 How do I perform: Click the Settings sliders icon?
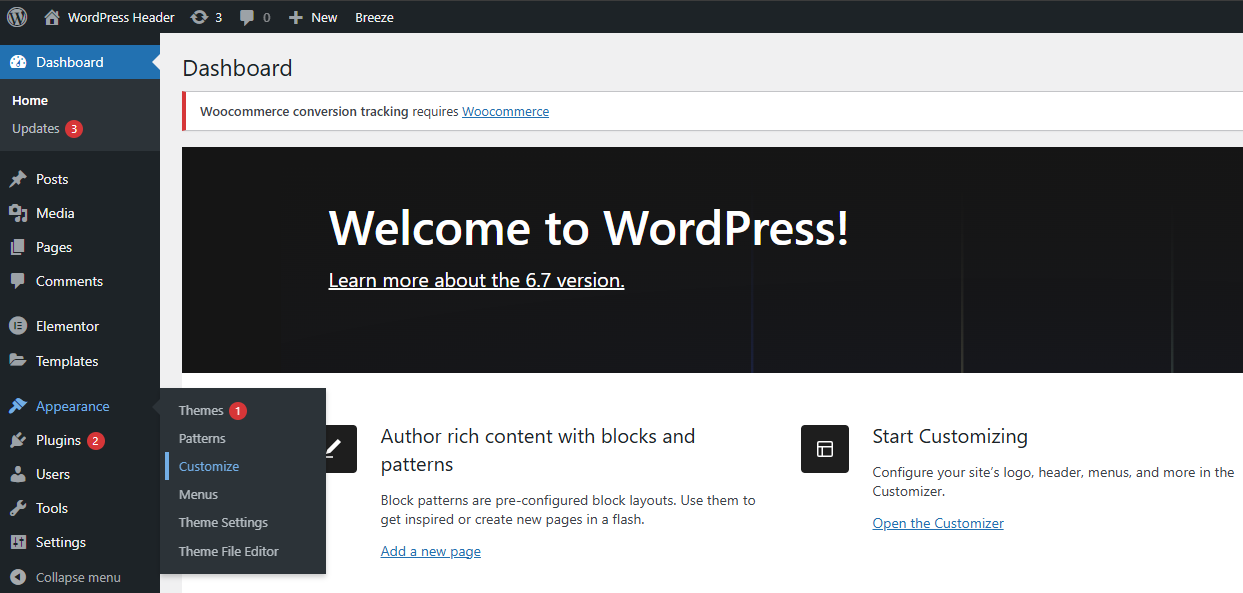pyautogui.click(x=18, y=542)
